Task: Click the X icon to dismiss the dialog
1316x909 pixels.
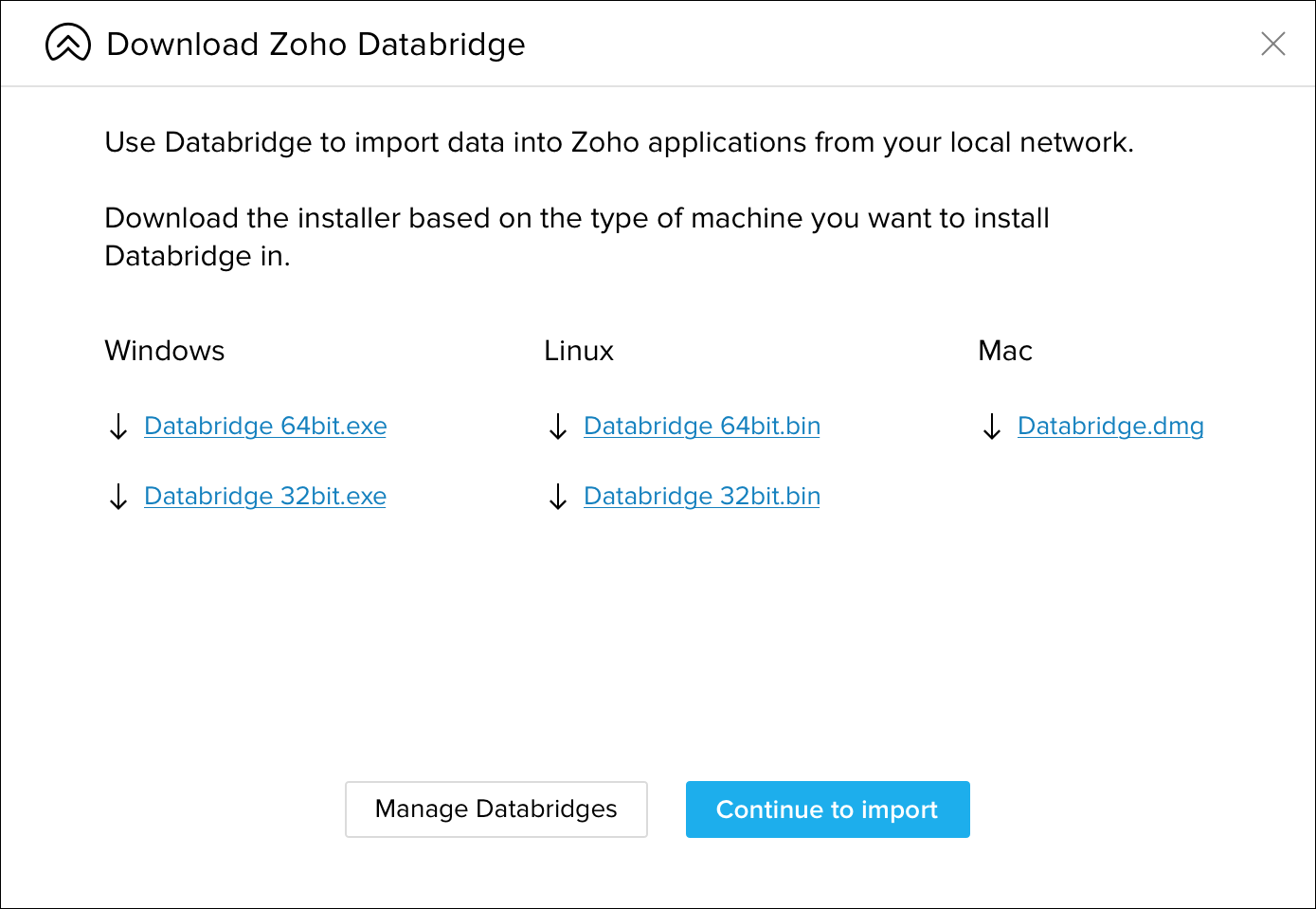Action: pos(1273,44)
